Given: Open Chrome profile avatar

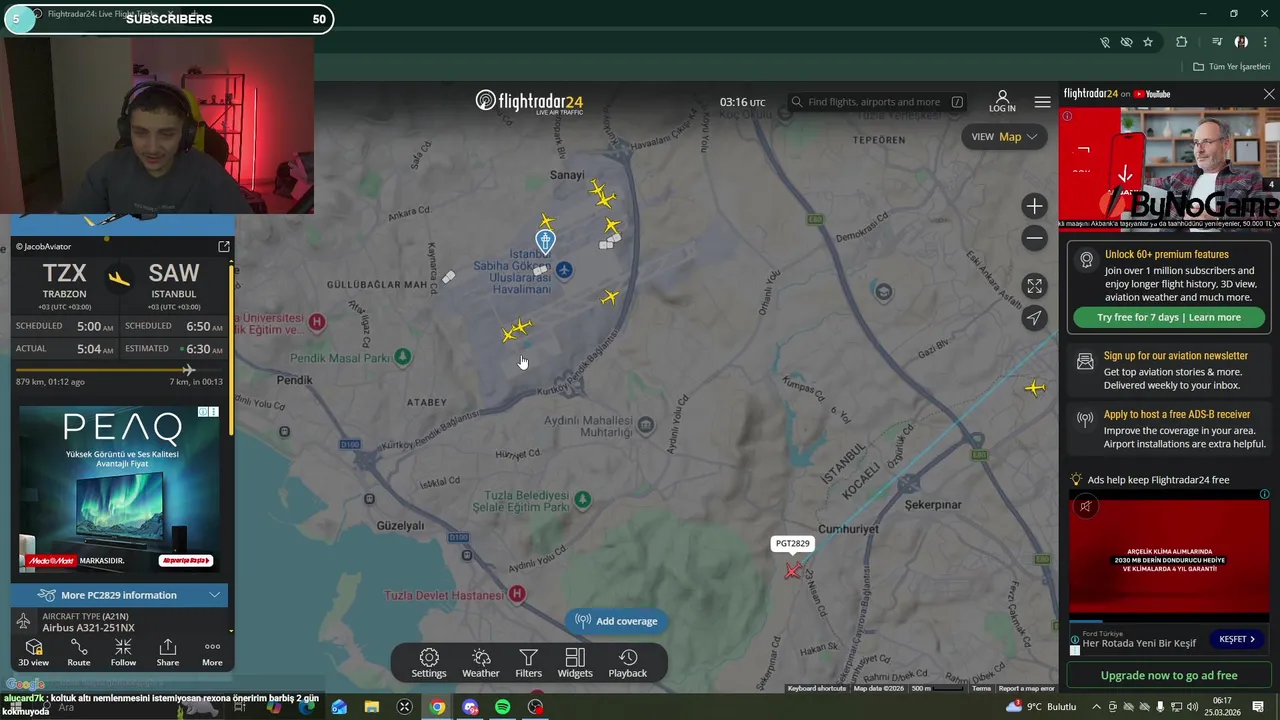Looking at the screenshot, I should (1241, 42).
